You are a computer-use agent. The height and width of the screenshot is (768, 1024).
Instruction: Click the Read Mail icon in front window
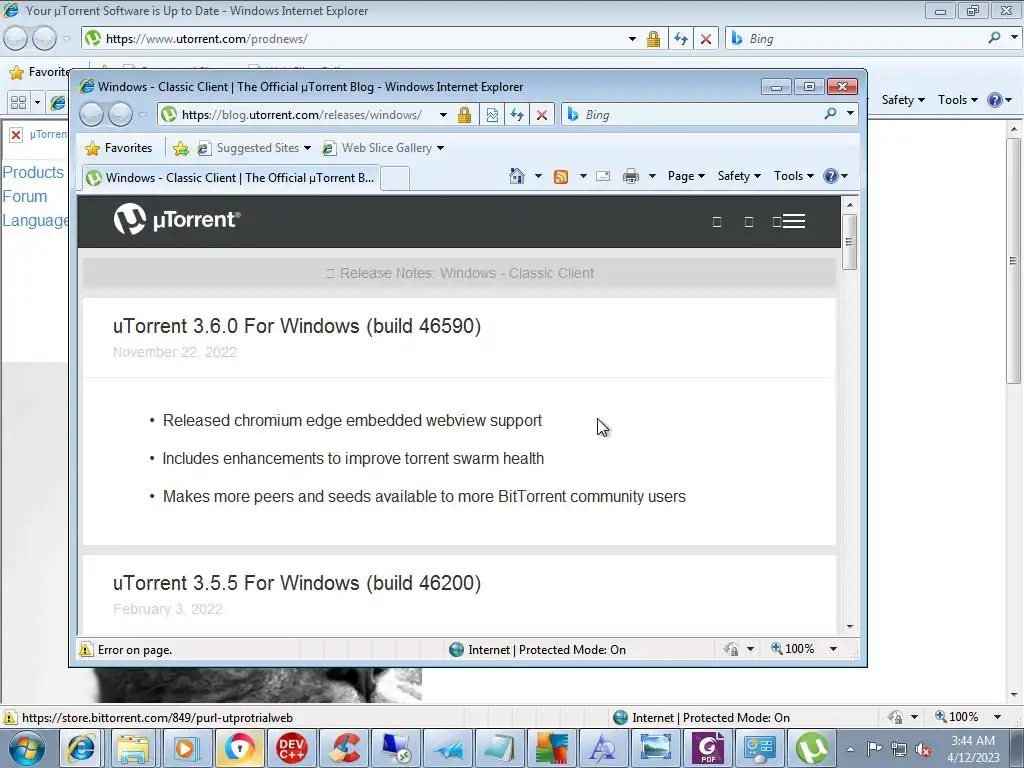tap(603, 176)
